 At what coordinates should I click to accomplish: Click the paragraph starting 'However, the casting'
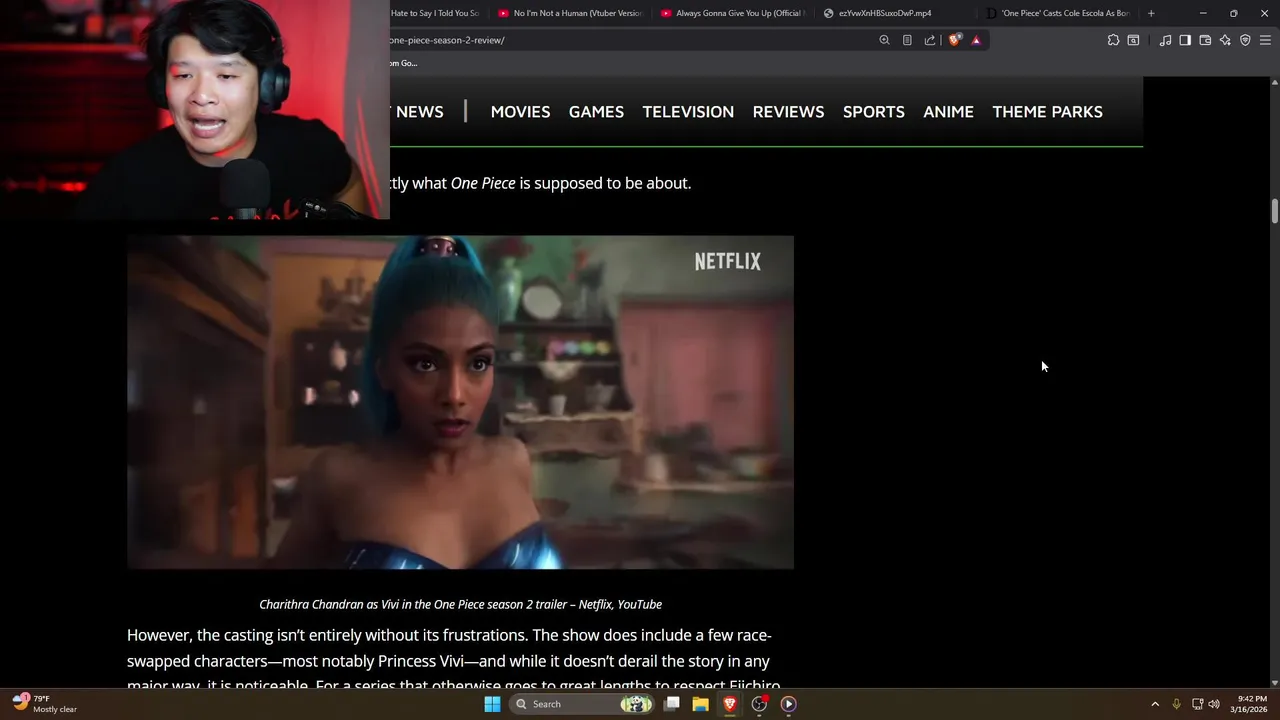coord(453,661)
